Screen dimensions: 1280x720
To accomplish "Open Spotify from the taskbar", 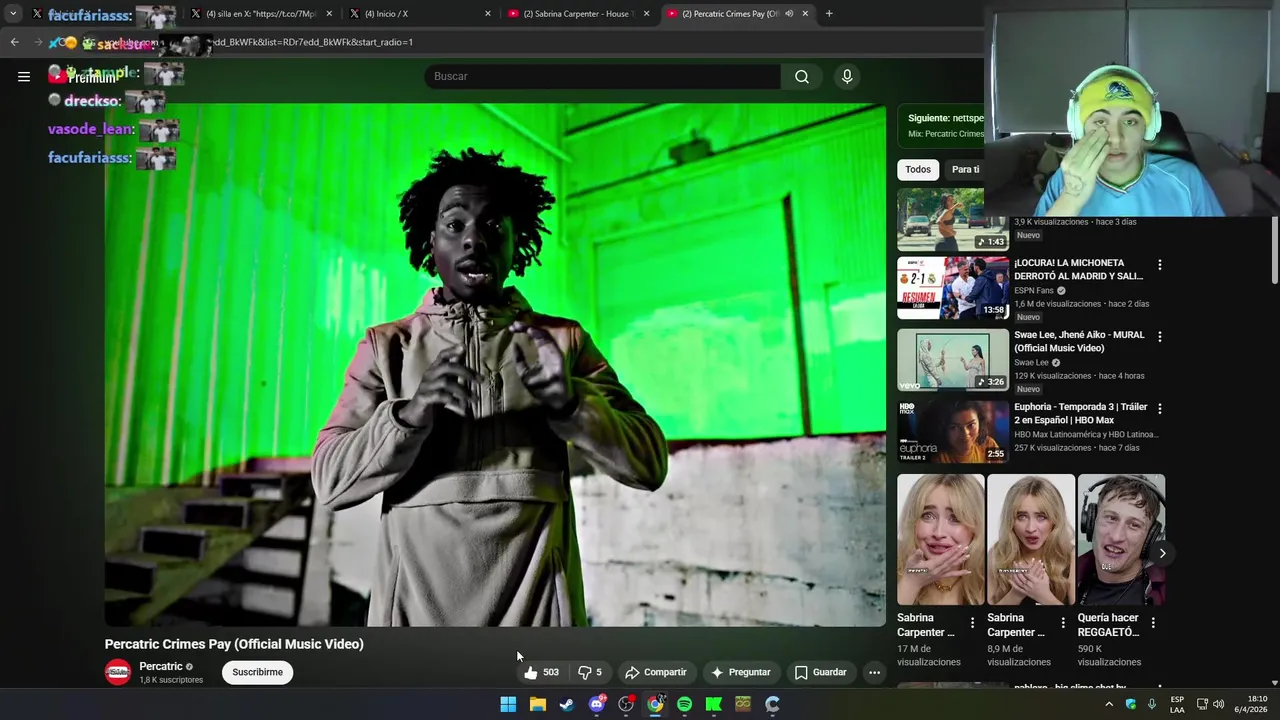I will click(684, 704).
